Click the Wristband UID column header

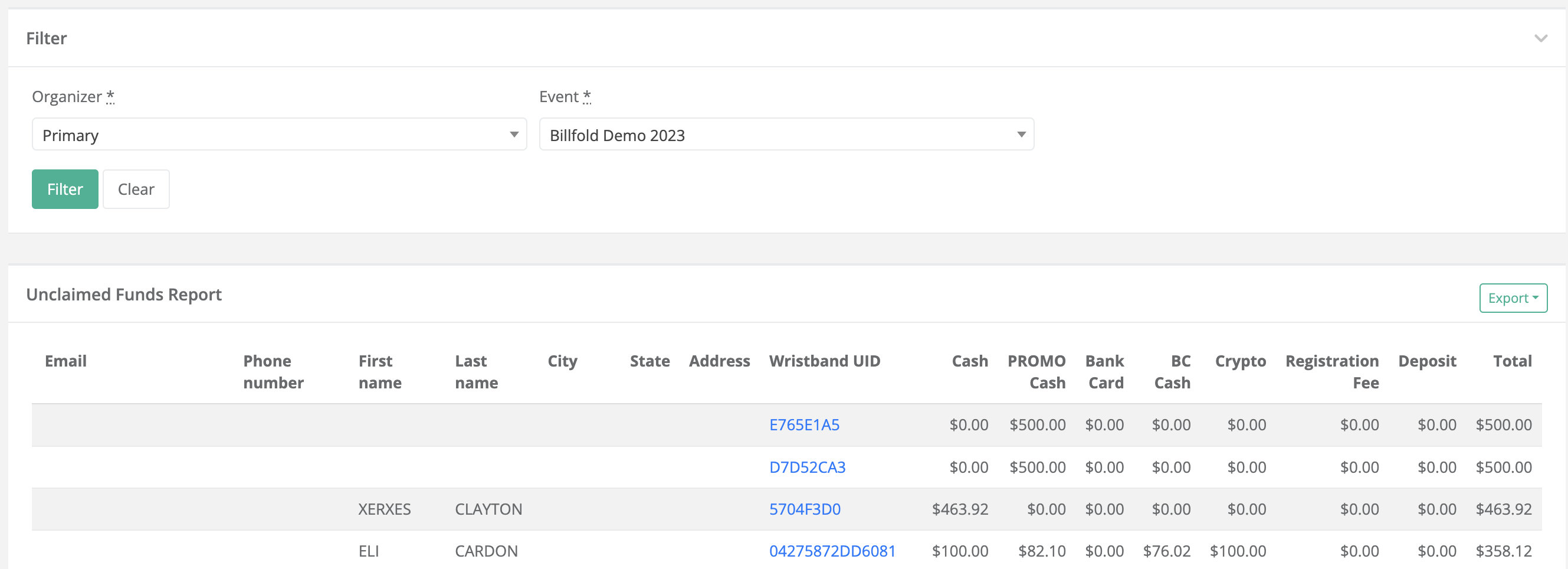pyautogui.click(x=824, y=361)
